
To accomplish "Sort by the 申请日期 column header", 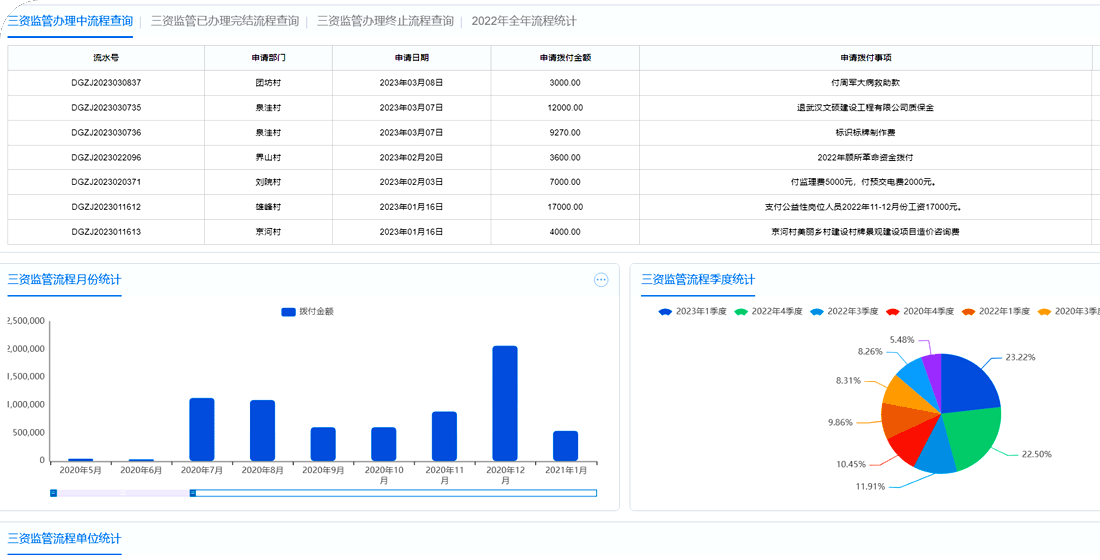I will [x=411, y=58].
